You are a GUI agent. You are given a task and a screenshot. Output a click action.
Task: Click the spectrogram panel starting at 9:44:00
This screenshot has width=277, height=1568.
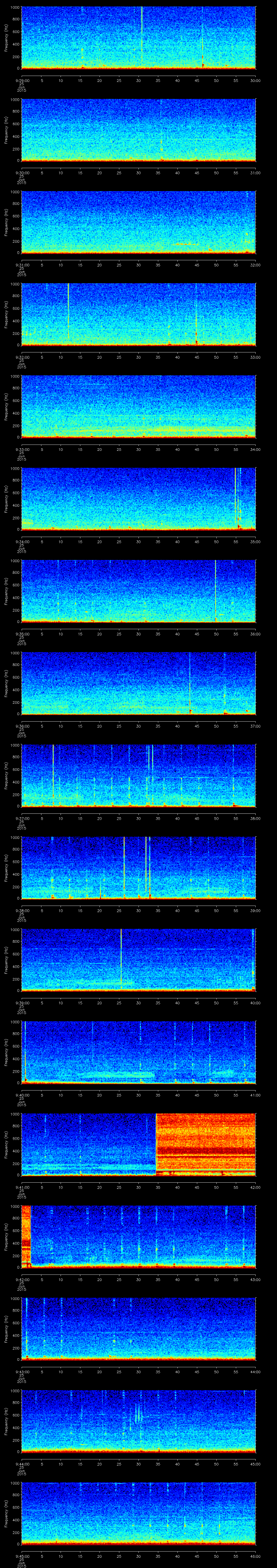[138, 1421]
